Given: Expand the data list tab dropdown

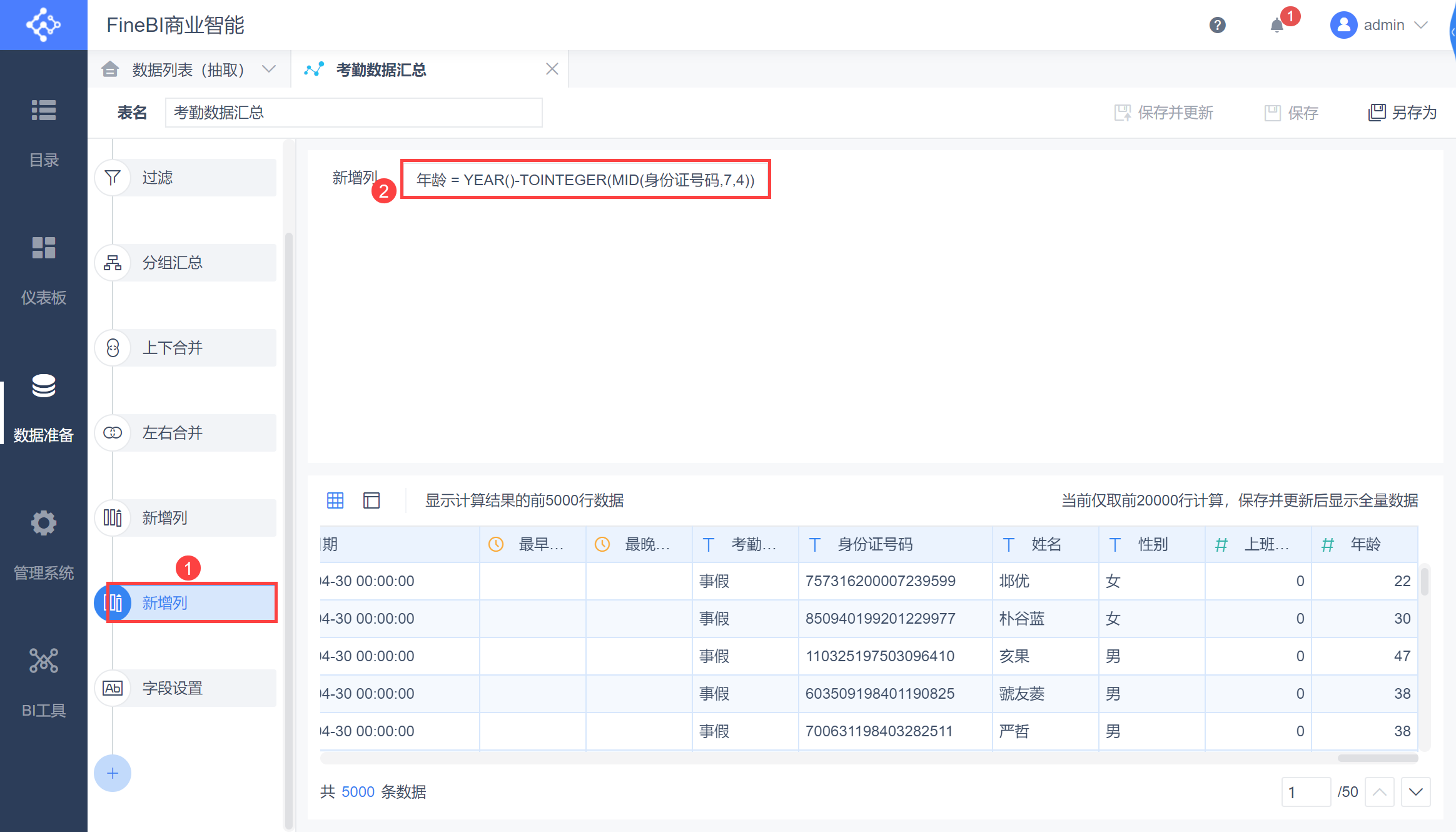Looking at the screenshot, I should (269, 69).
